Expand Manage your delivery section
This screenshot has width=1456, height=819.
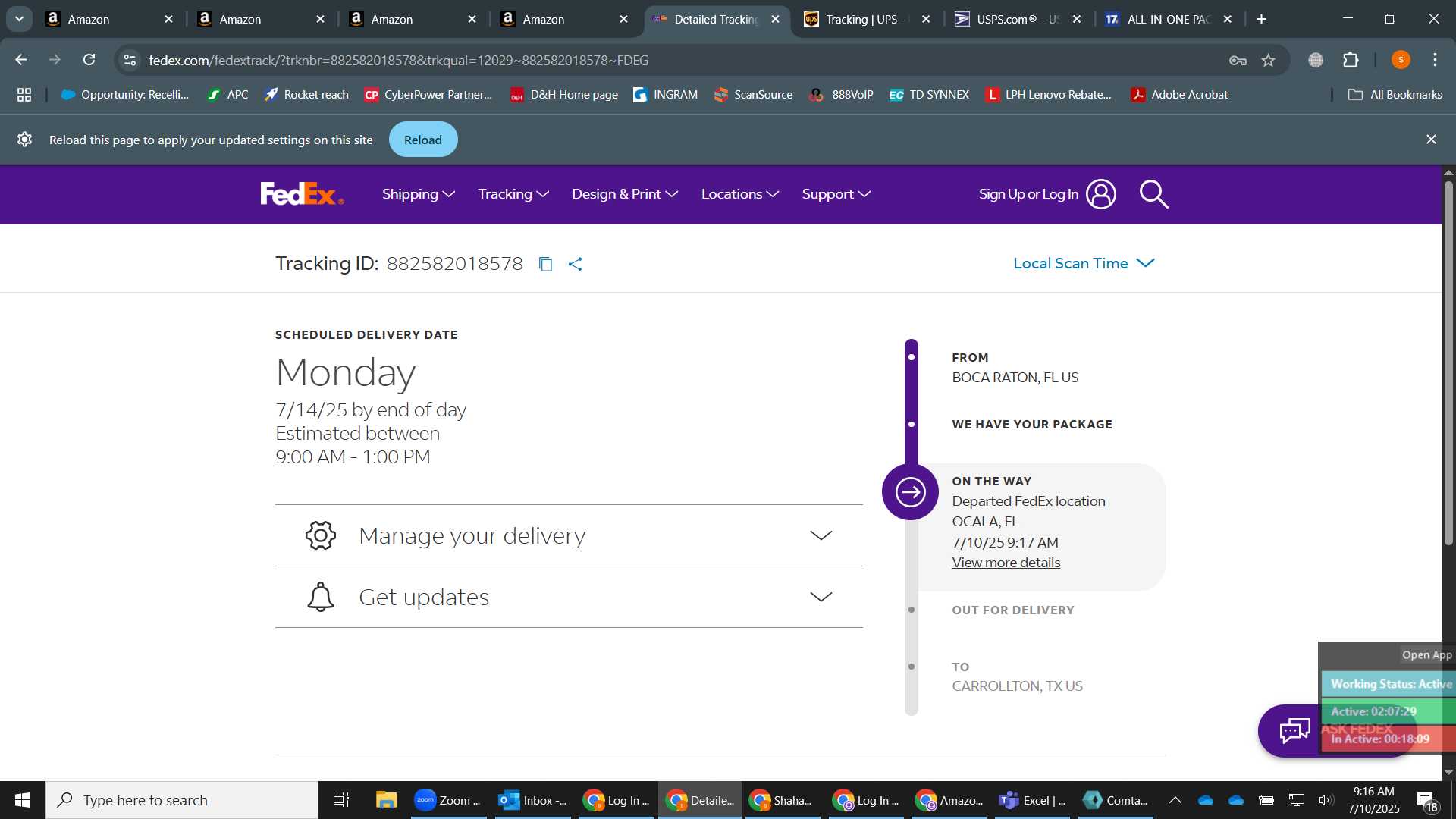click(569, 535)
